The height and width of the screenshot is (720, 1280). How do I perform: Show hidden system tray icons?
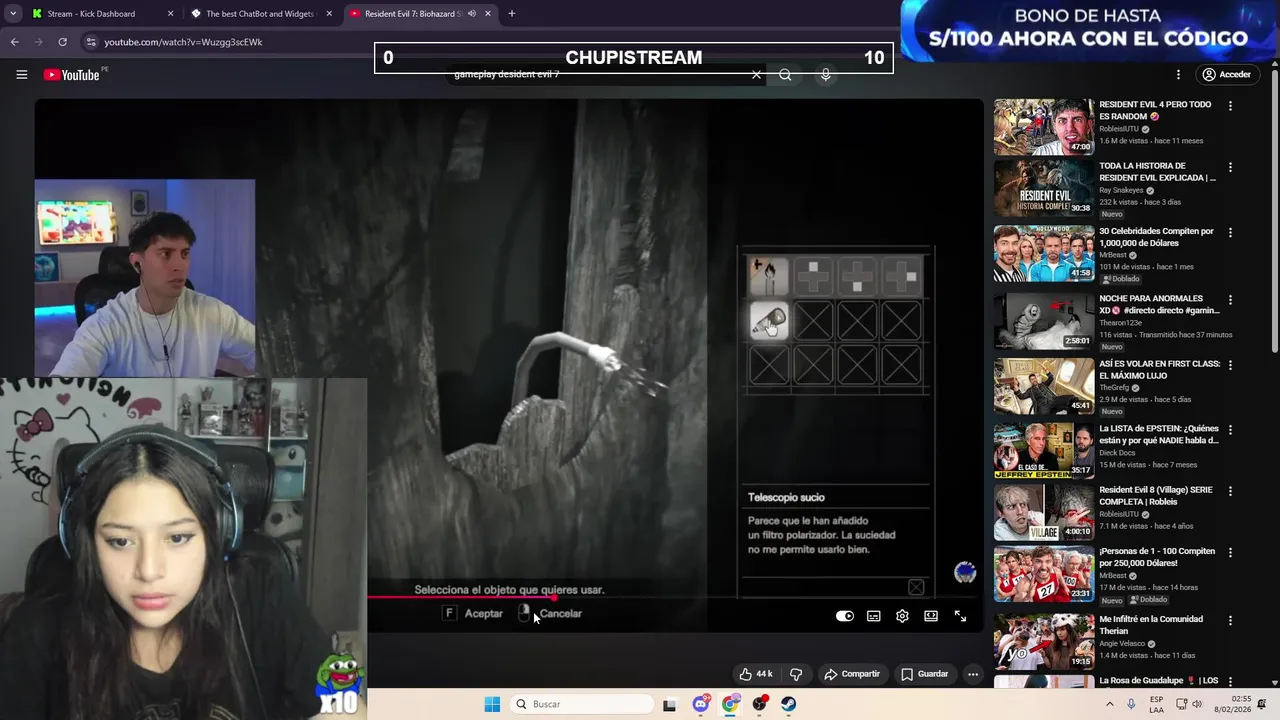pos(1109,704)
